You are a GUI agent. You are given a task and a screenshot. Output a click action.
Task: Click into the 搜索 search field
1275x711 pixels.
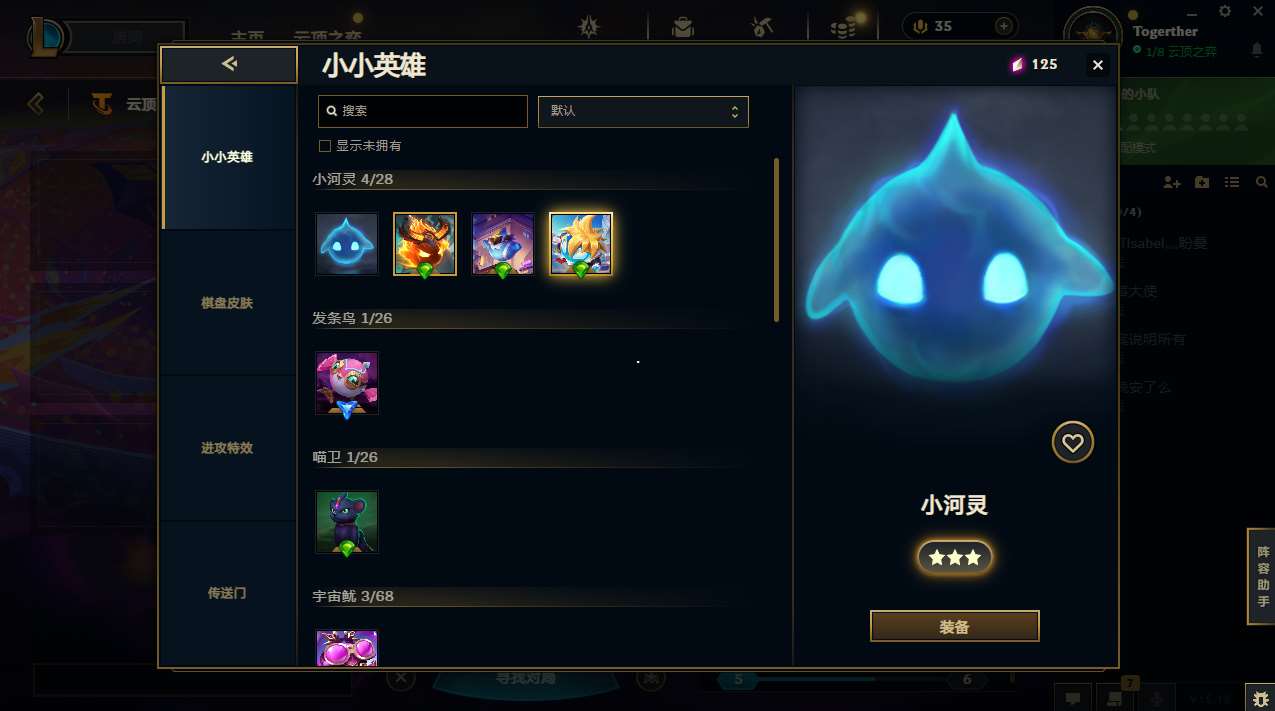pyautogui.click(x=423, y=111)
